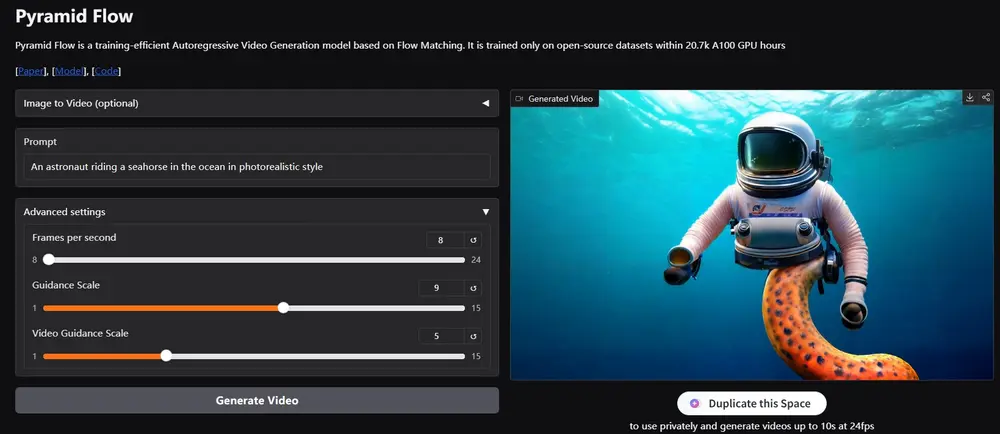Focus the Prompt text field
Viewport: 1000px width, 434px height.
tap(257, 167)
